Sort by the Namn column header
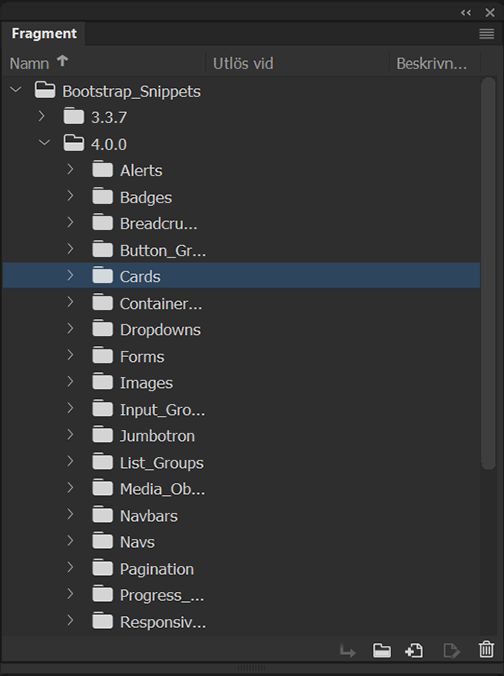This screenshot has height=676, width=504. pos(29,63)
